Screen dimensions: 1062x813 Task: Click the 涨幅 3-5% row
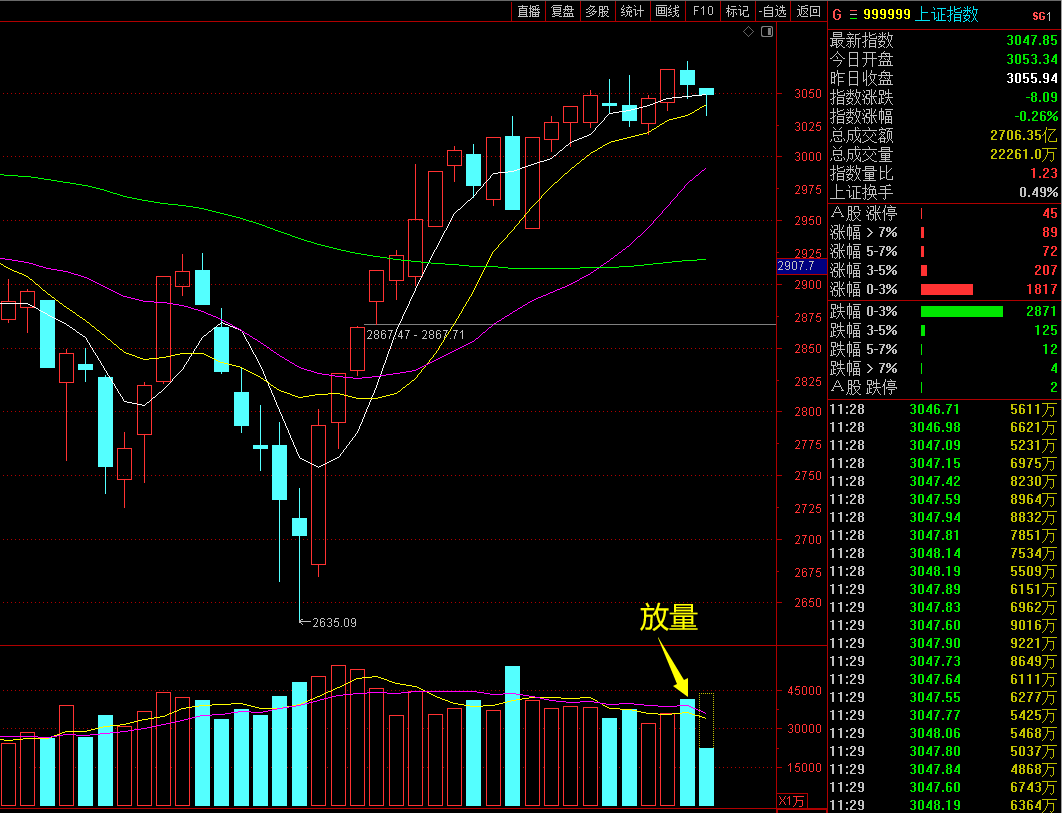[x=943, y=270]
